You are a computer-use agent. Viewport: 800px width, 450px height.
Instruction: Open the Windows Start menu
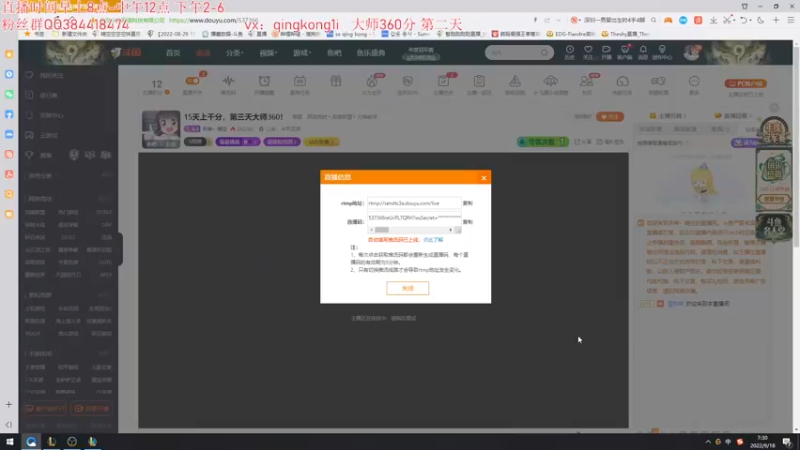[x=9, y=442]
